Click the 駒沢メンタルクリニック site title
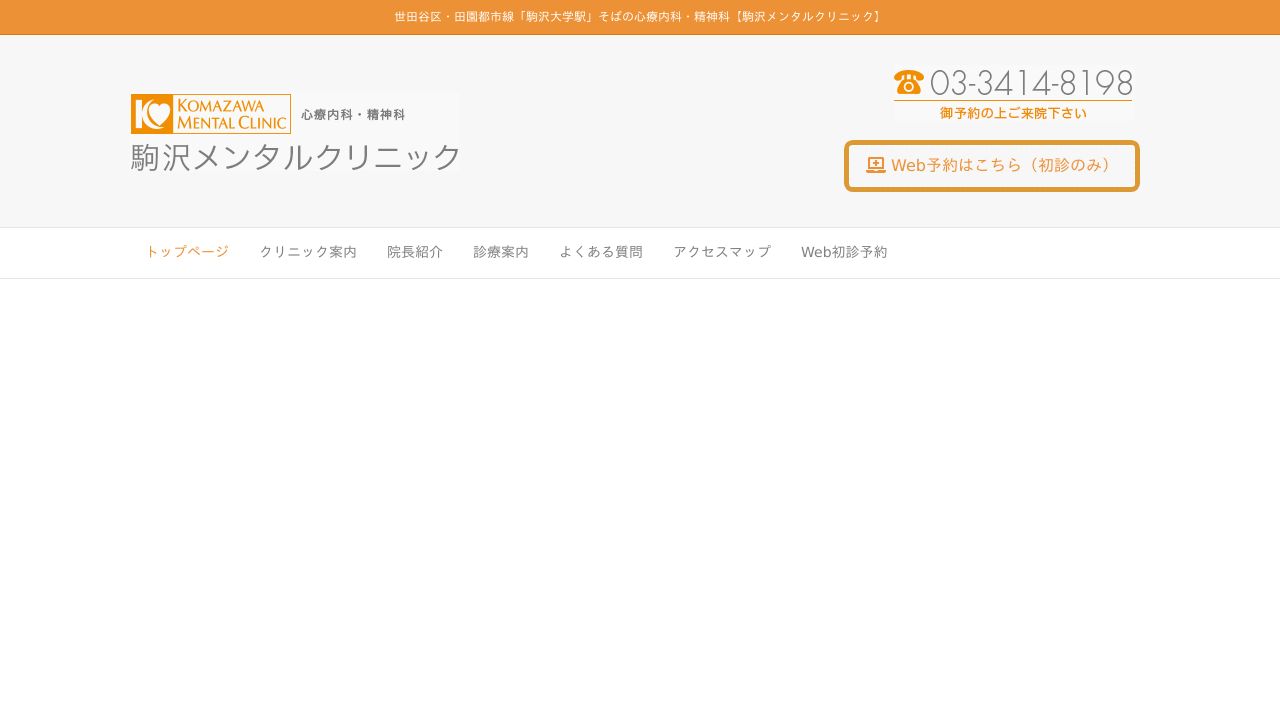 (295, 157)
